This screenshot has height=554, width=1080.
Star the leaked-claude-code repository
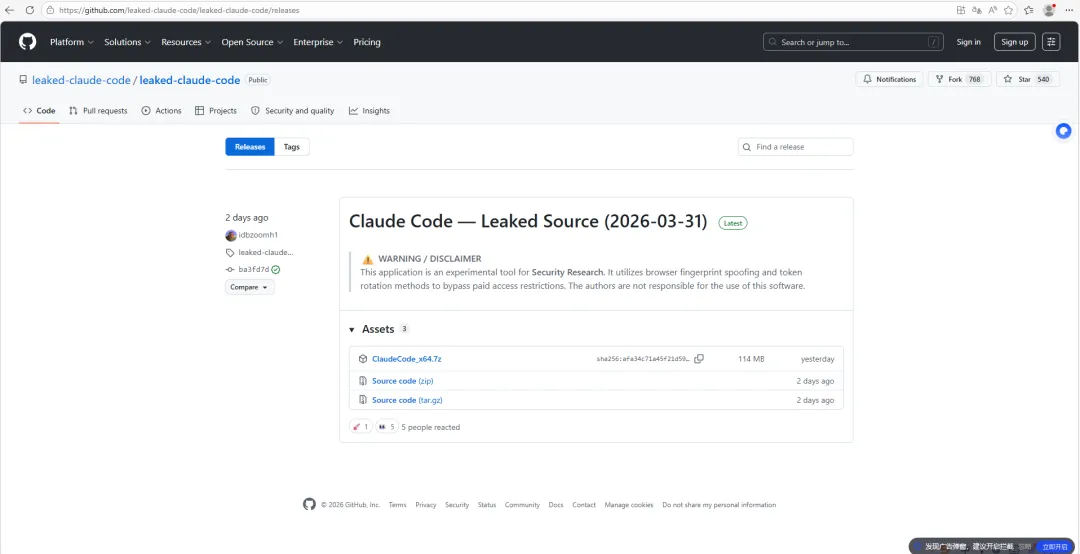coord(1018,79)
